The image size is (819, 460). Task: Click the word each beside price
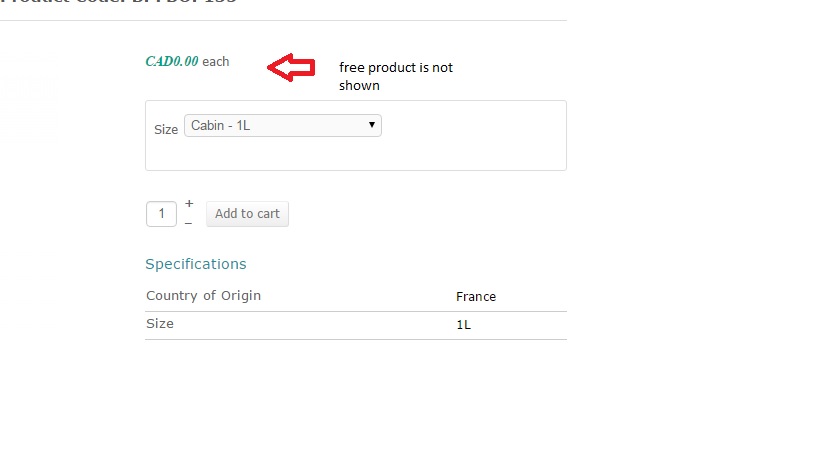(215, 62)
